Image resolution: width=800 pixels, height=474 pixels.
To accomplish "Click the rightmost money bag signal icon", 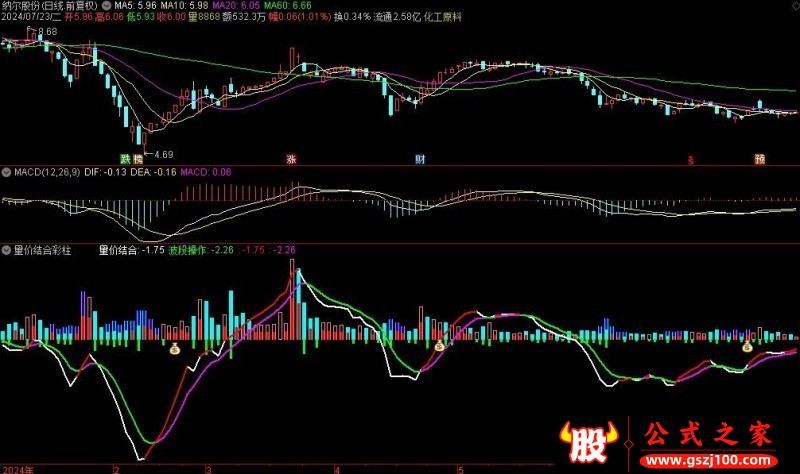I will 747,347.
